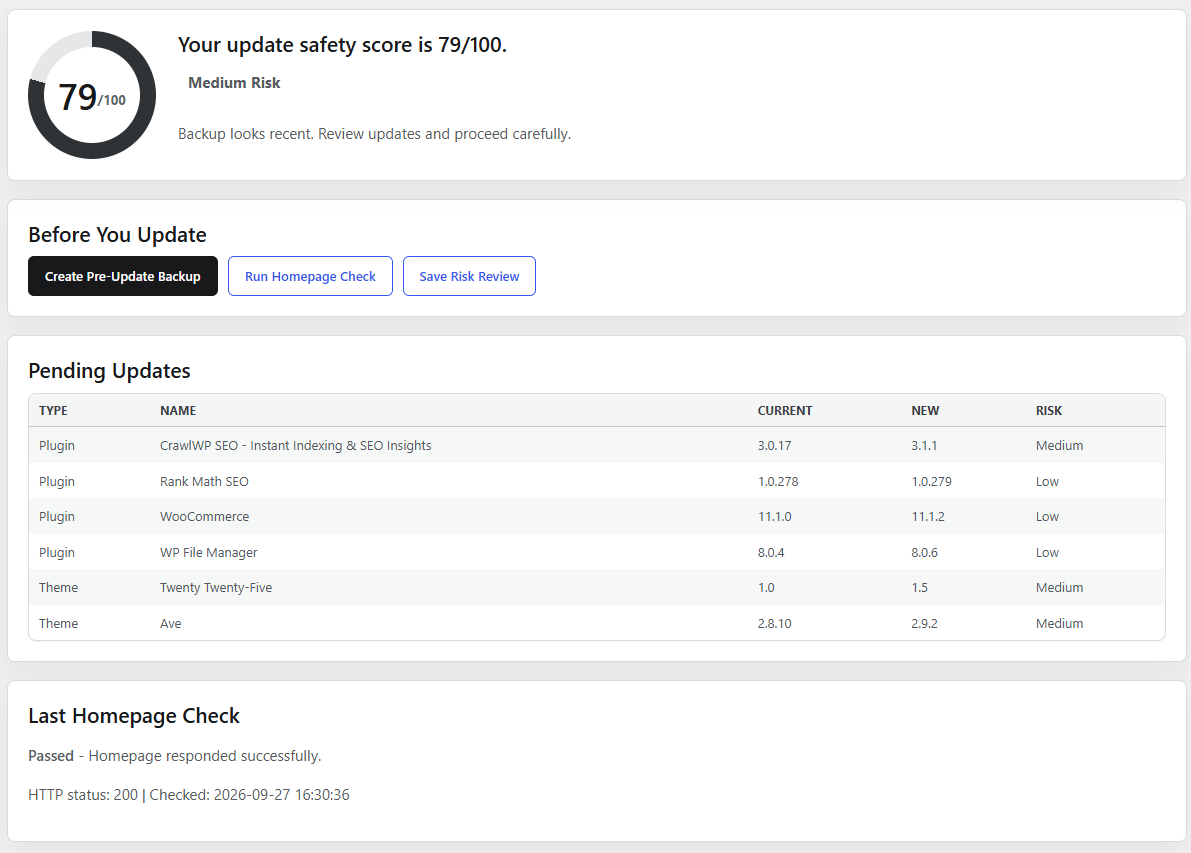Screen dimensions: 1191x853
Task: Click current version 1.0.278 cell
Action: coord(778,481)
